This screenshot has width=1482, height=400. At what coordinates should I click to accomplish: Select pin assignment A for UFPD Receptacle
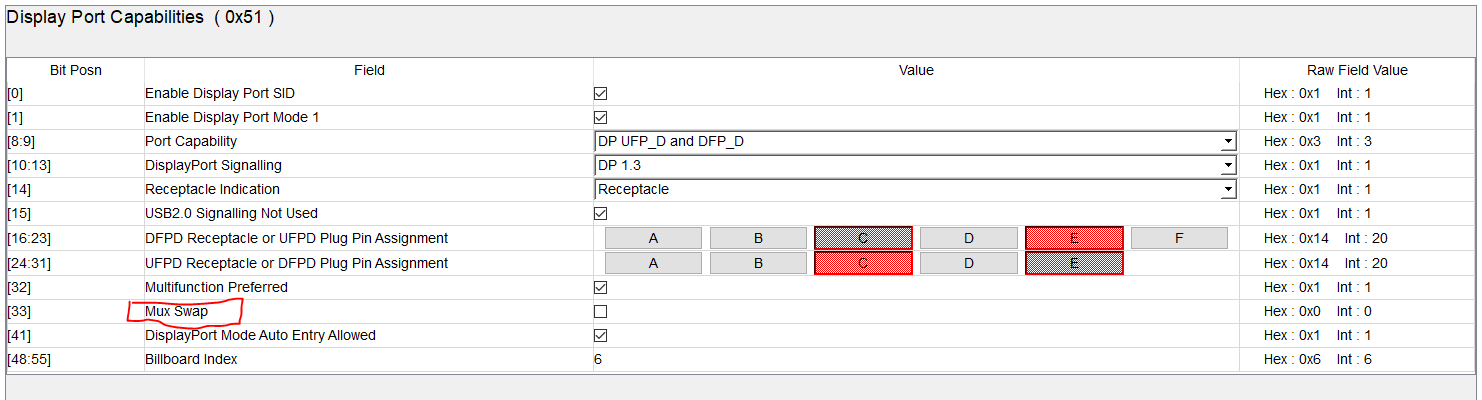(x=653, y=263)
